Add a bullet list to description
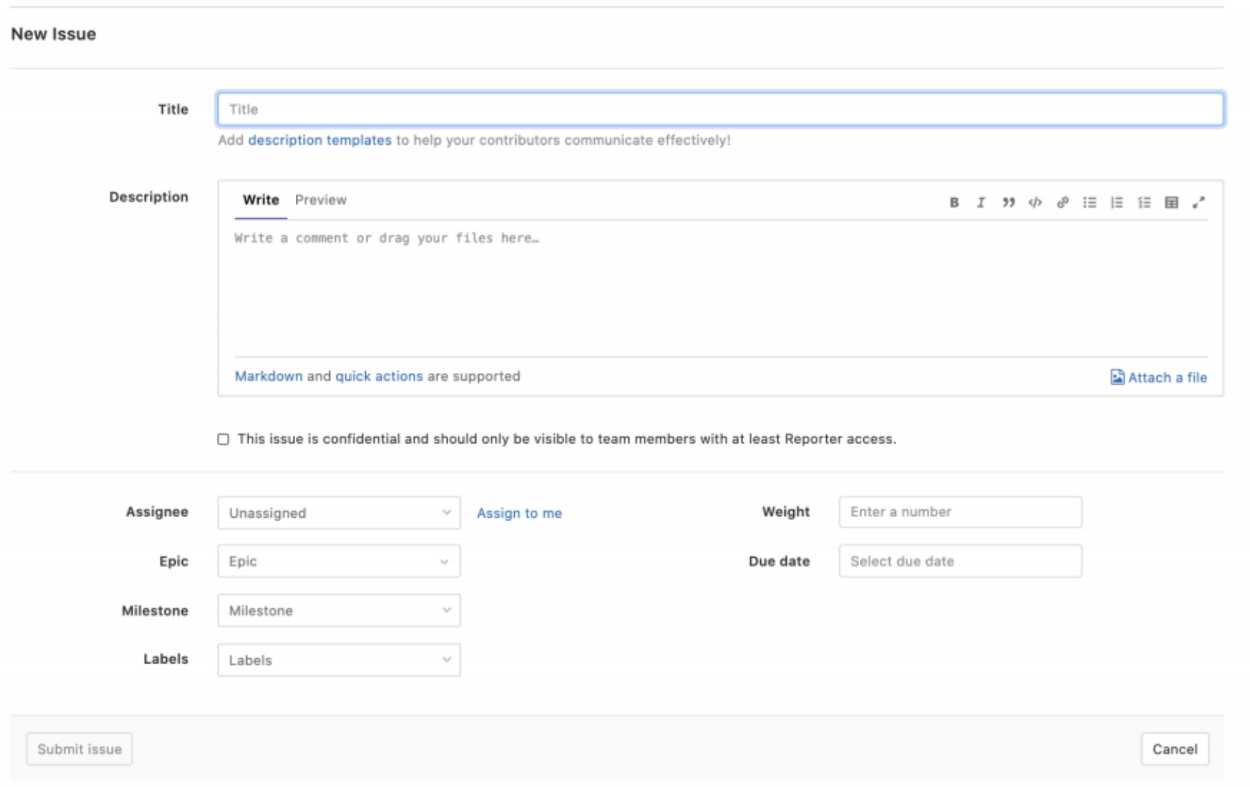 point(1090,202)
